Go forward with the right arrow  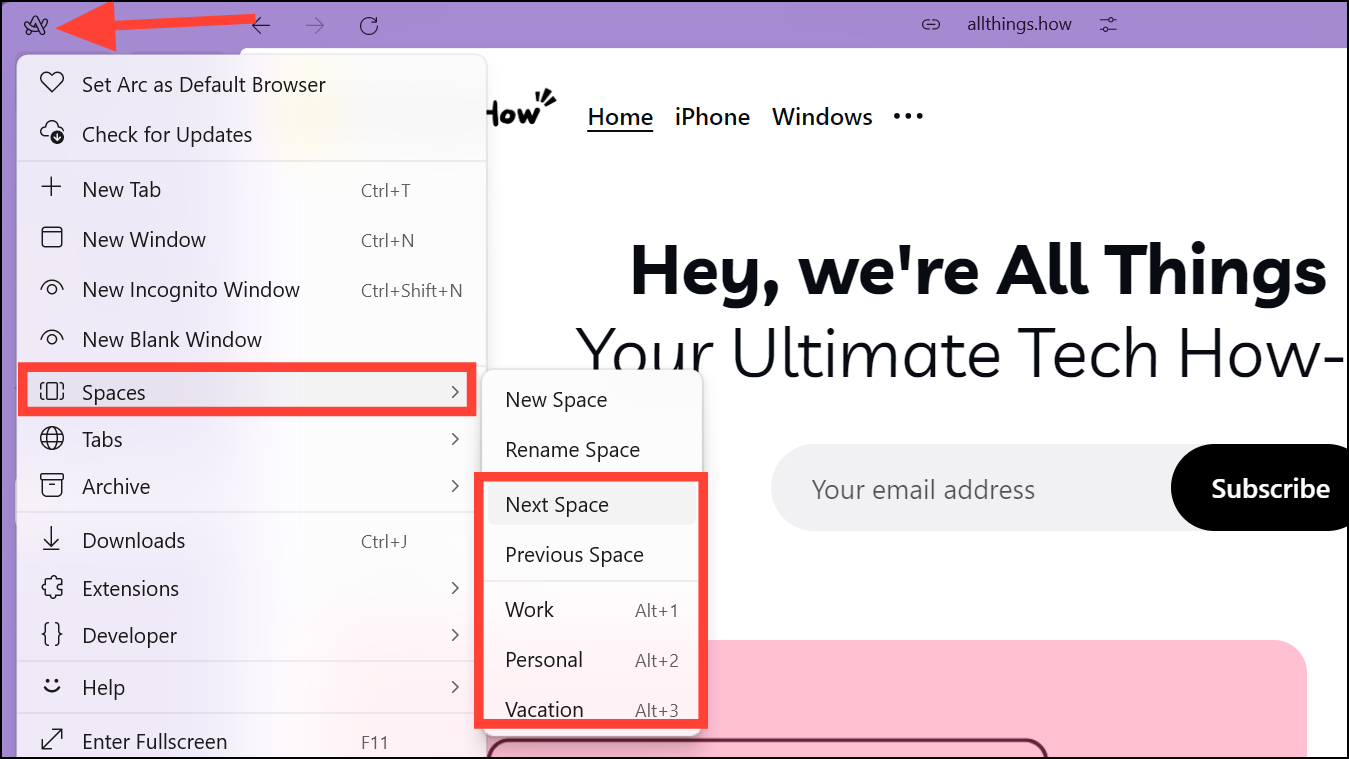[x=315, y=25]
